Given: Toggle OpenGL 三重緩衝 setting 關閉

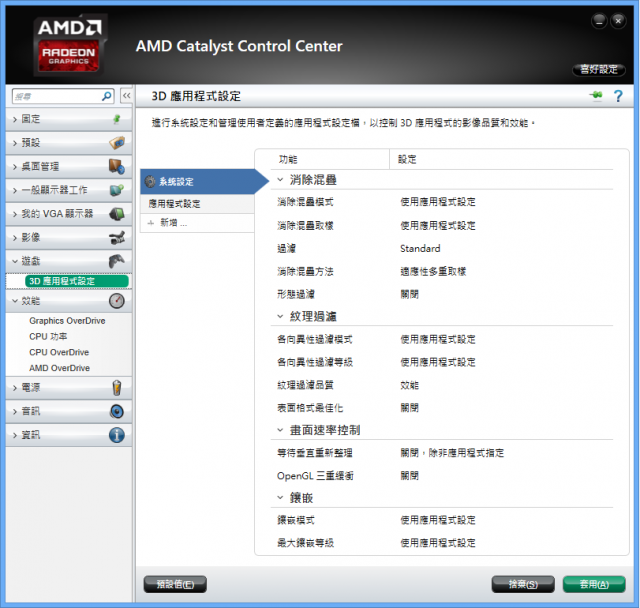Looking at the screenshot, I should [409, 476].
